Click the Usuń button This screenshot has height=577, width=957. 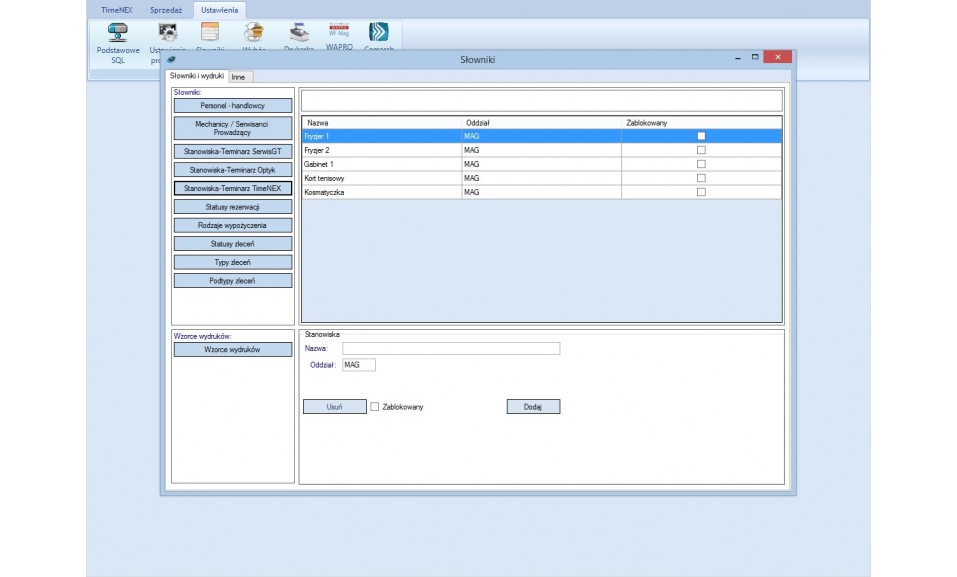click(x=334, y=407)
